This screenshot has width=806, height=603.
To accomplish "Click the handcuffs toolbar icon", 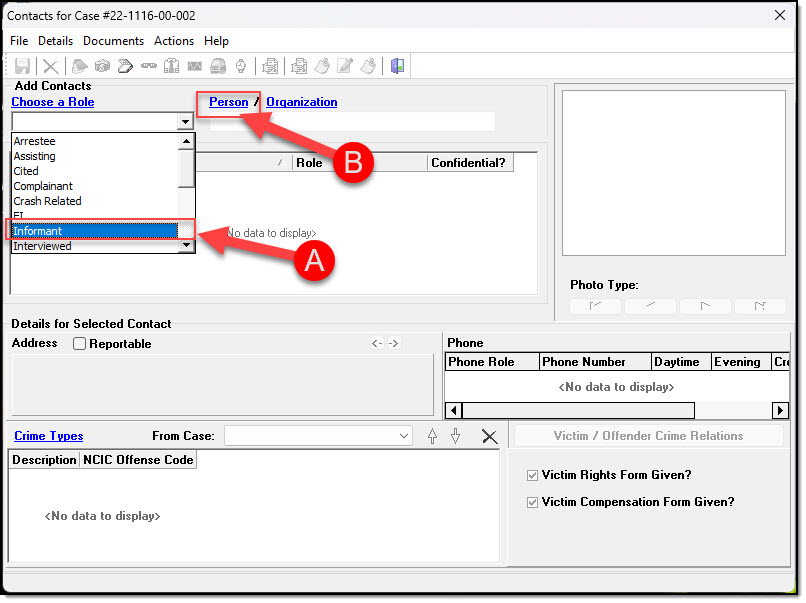I will pyautogui.click(x=148, y=67).
